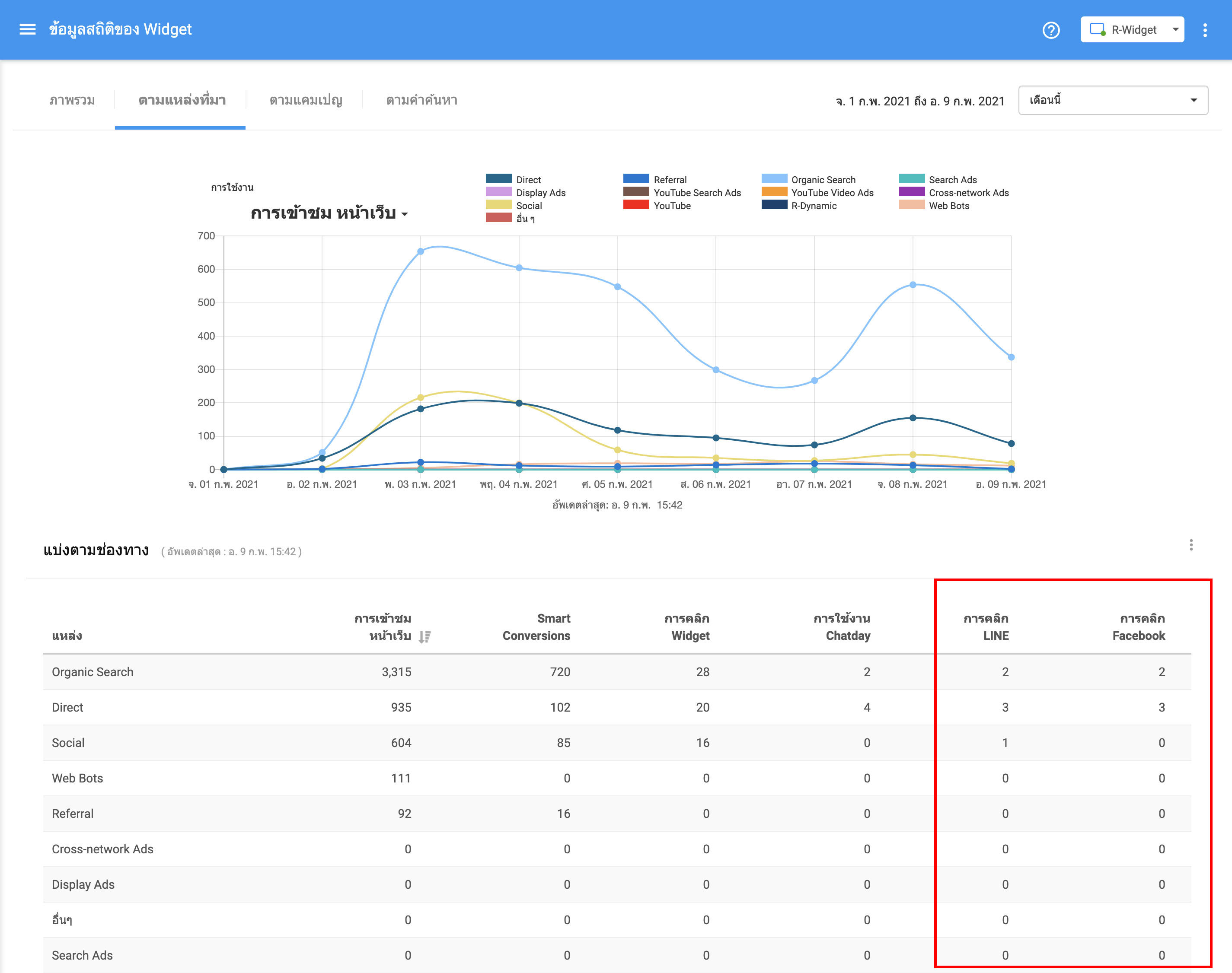The width and height of the screenshot is (1232, 973).
Task: Hide the Direct series via its legend entry
Action: pyautogui.click(x=528, y=179)
